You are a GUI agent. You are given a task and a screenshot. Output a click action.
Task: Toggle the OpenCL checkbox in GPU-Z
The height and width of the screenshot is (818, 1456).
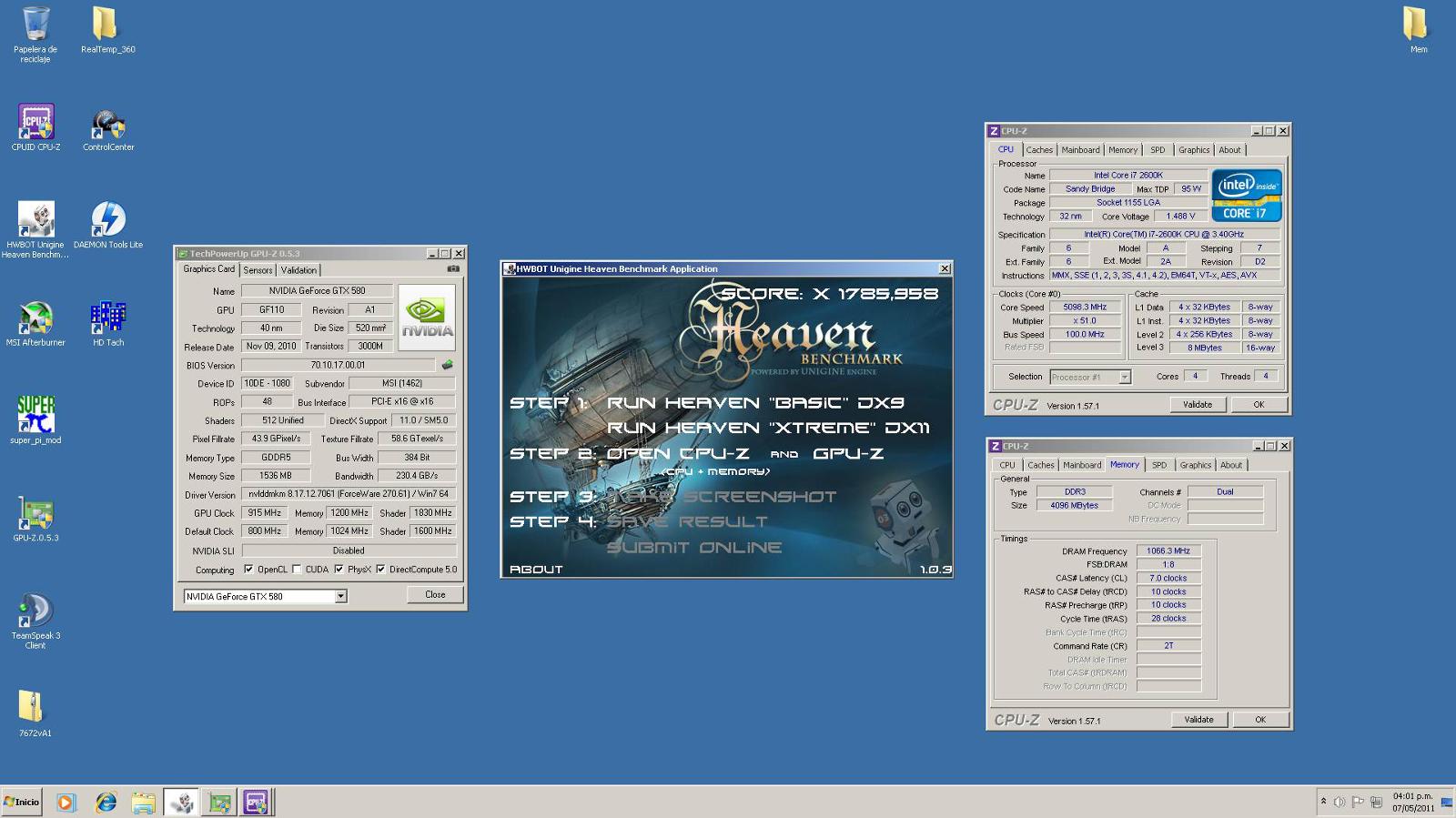tap(248, 570)
